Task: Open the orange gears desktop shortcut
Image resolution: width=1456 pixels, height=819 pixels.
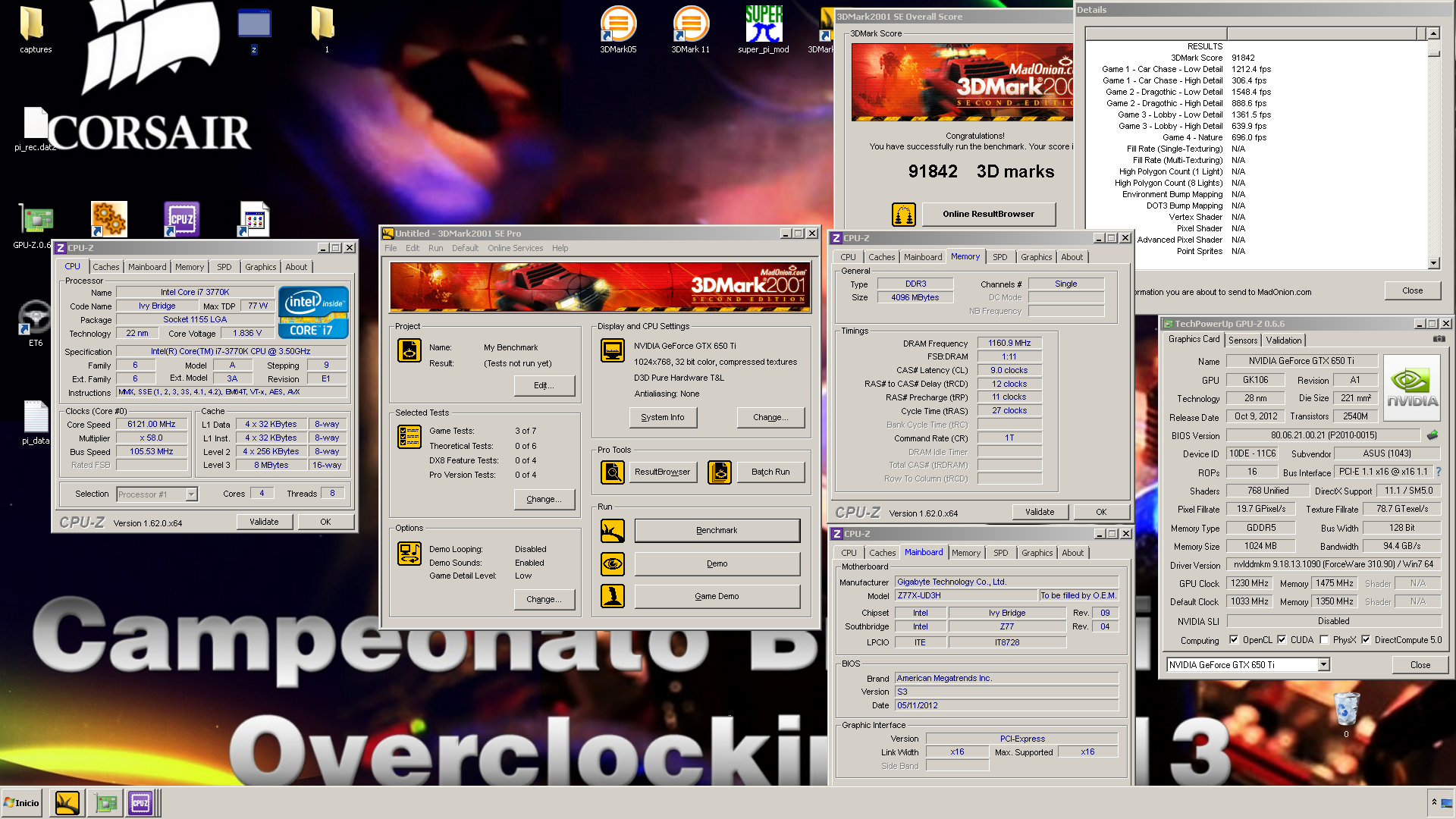Action: tap(108, 219)
